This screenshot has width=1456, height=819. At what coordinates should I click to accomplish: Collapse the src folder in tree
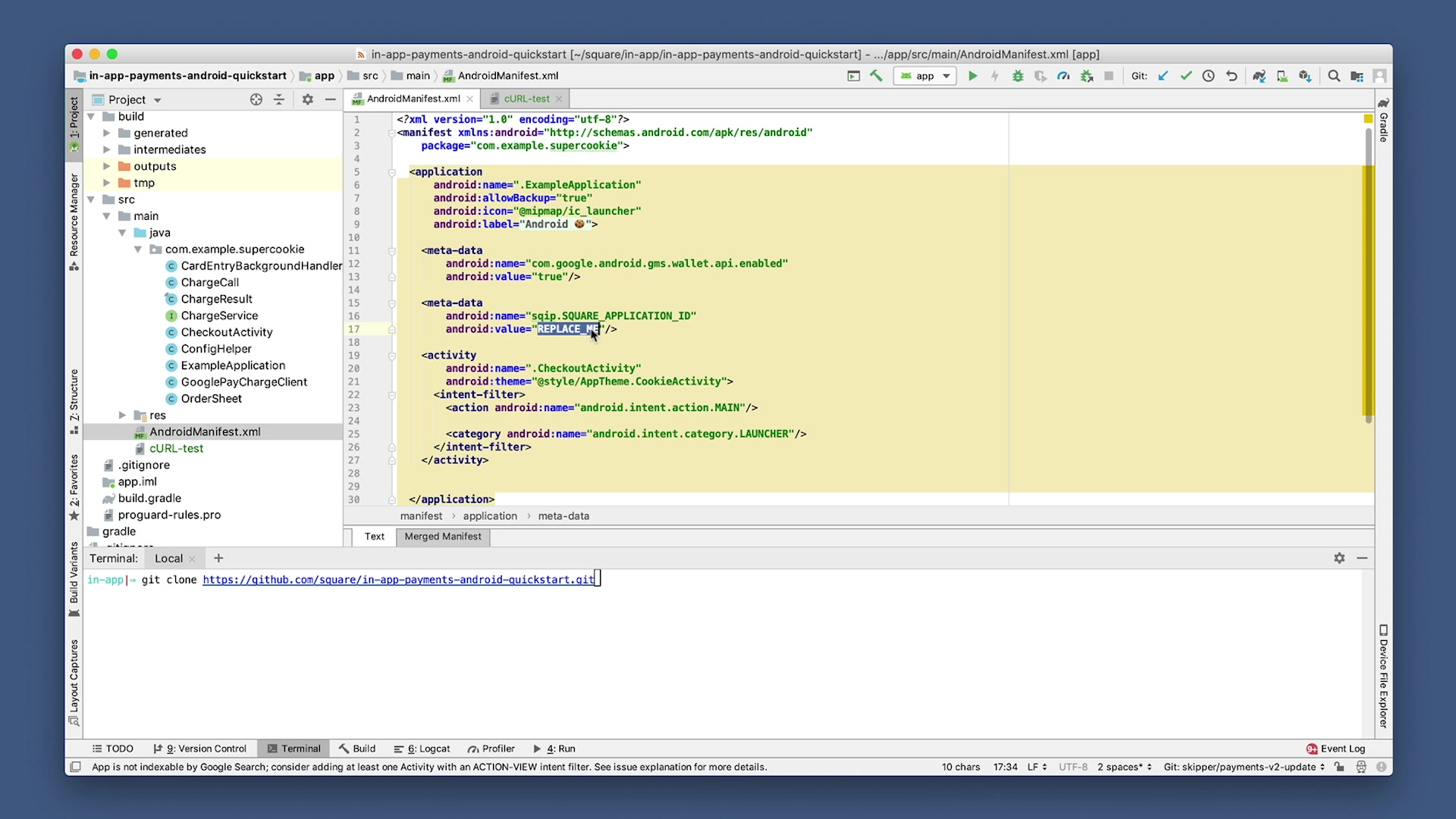click(91, 199)
